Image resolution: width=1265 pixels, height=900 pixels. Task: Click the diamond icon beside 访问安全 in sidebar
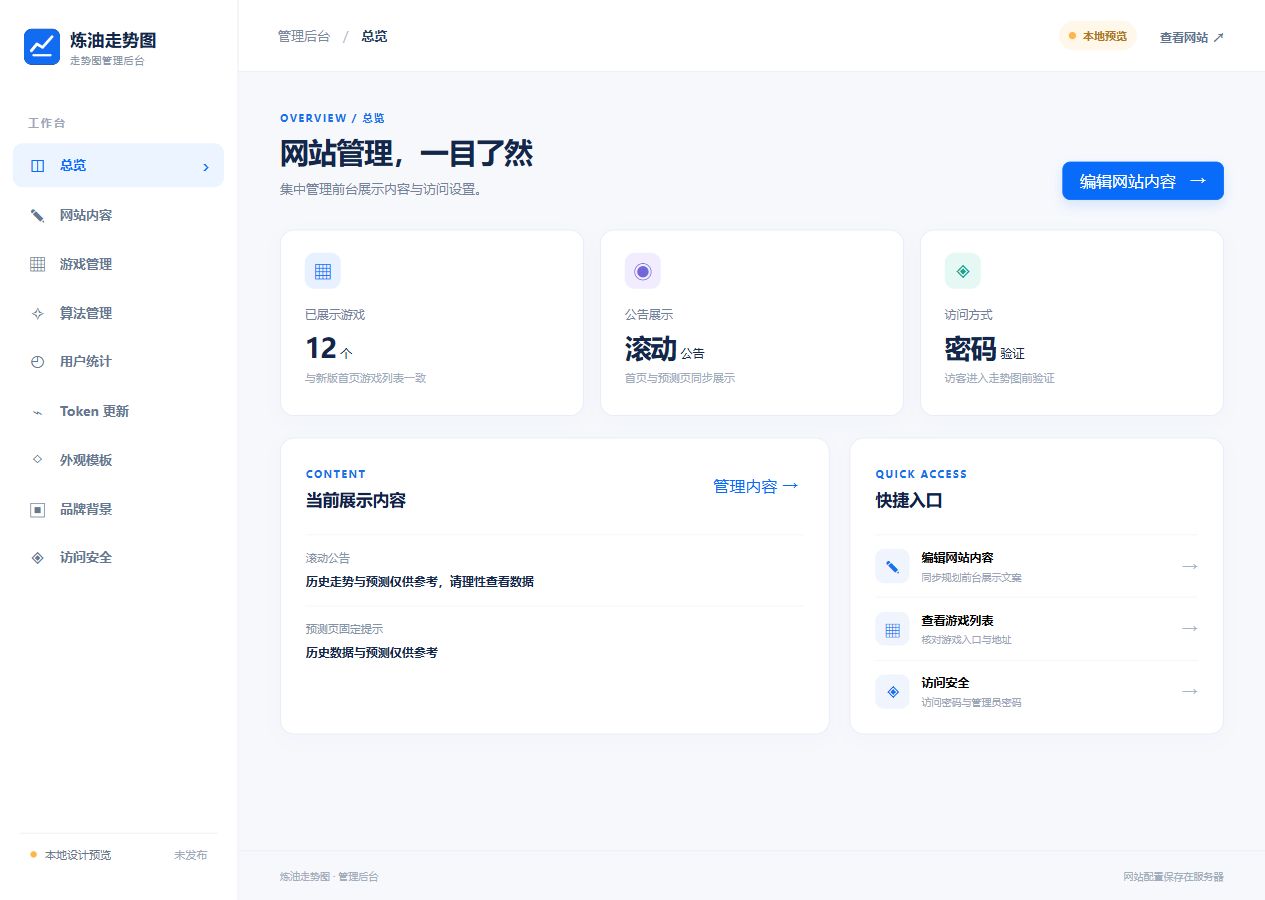(x=38, y=558)
